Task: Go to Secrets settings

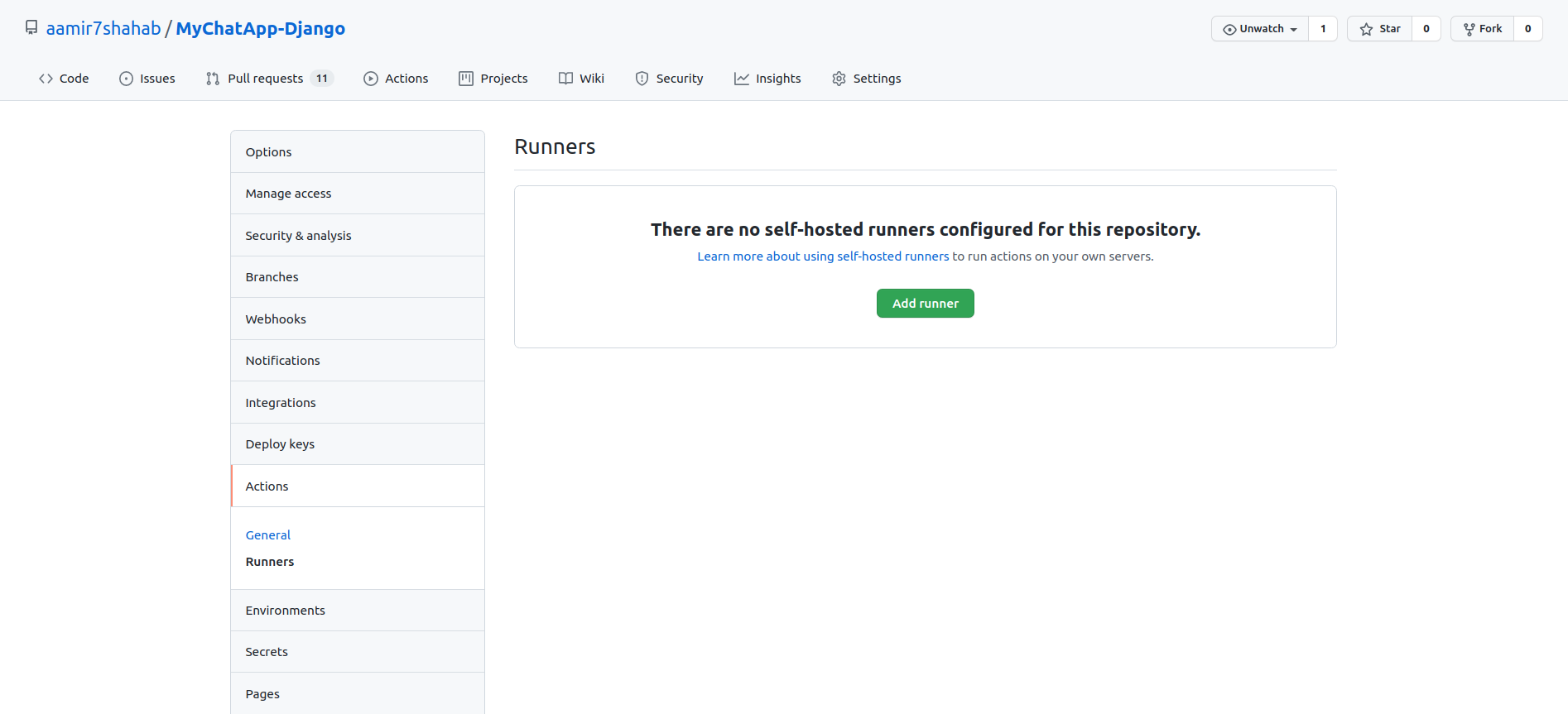Action: [358, 652]
